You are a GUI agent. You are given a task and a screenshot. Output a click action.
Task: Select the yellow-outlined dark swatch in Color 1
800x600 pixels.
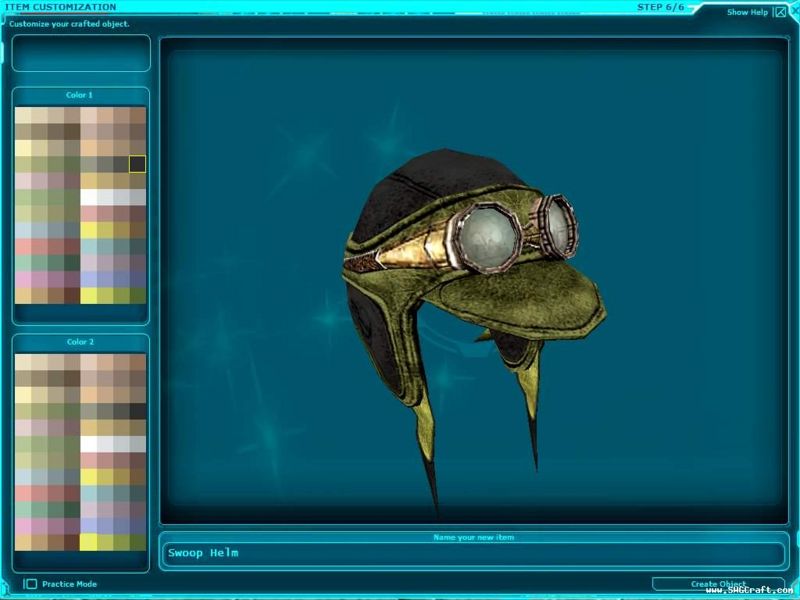coord(137,164)
